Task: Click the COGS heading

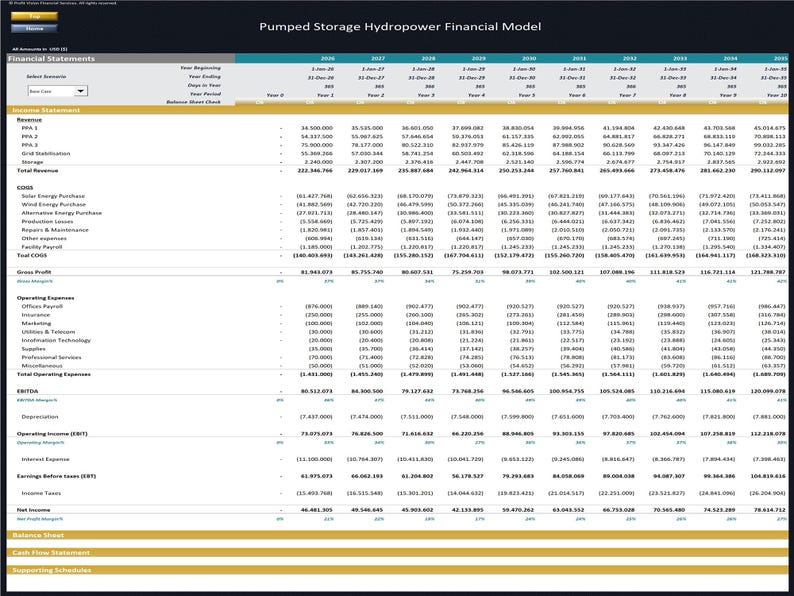Action: pos(25,187)
